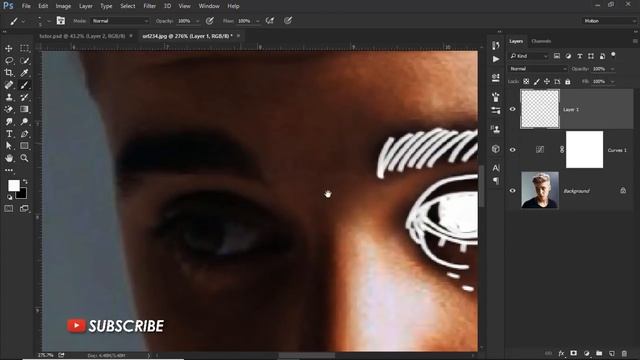Select the Move tool

[9, 48]
